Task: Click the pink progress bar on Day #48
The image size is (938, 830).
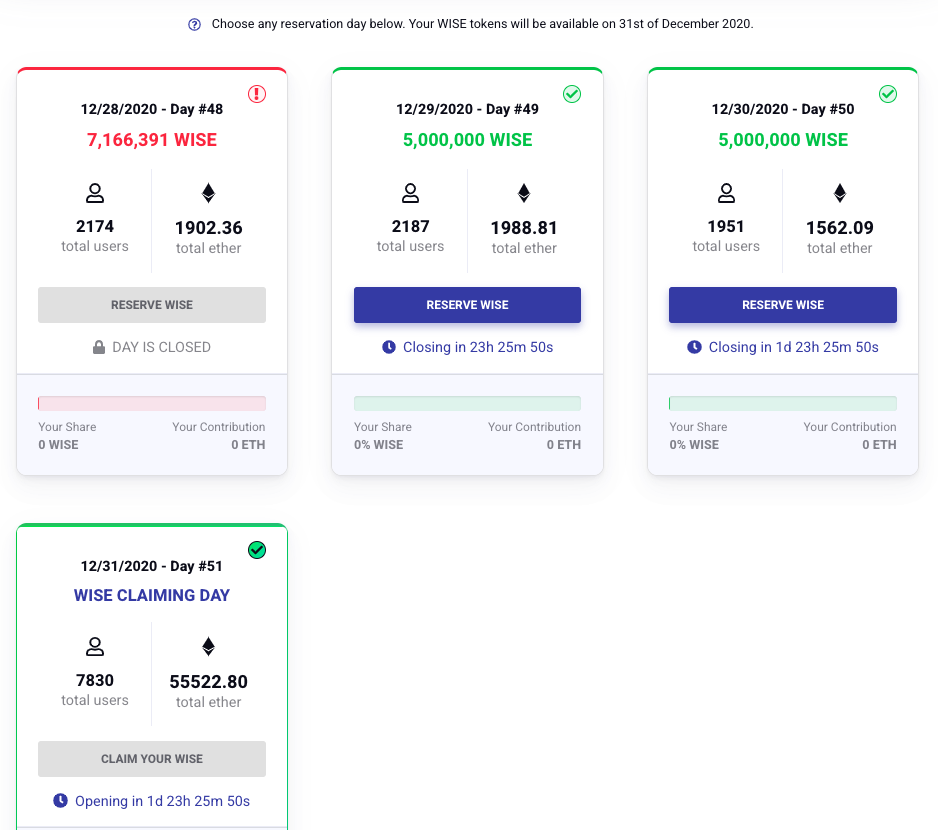Action: [151, 402]
